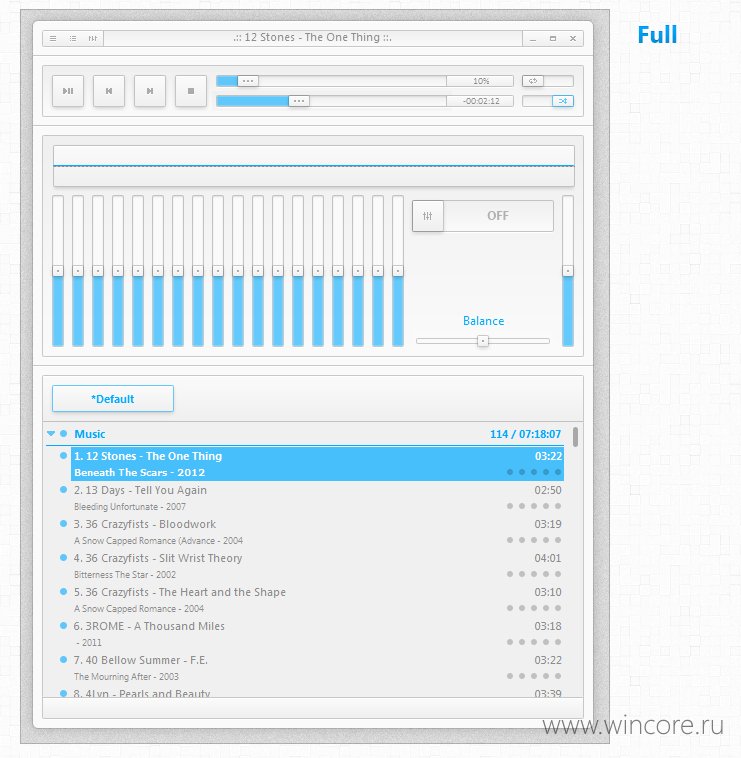Click the -00:02:12 remaining time display
This screenshot has height=758, width=741.
click(x=480, y=101)
